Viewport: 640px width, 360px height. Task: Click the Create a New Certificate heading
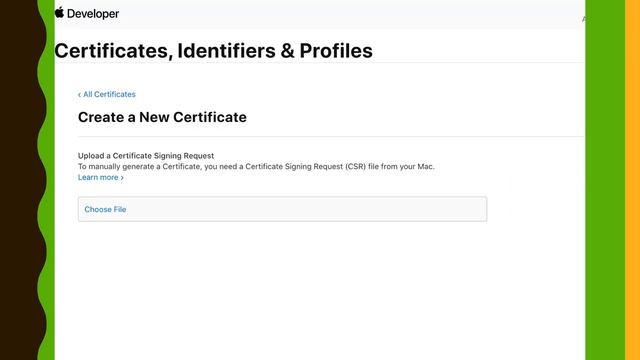[x=162, y=117]
